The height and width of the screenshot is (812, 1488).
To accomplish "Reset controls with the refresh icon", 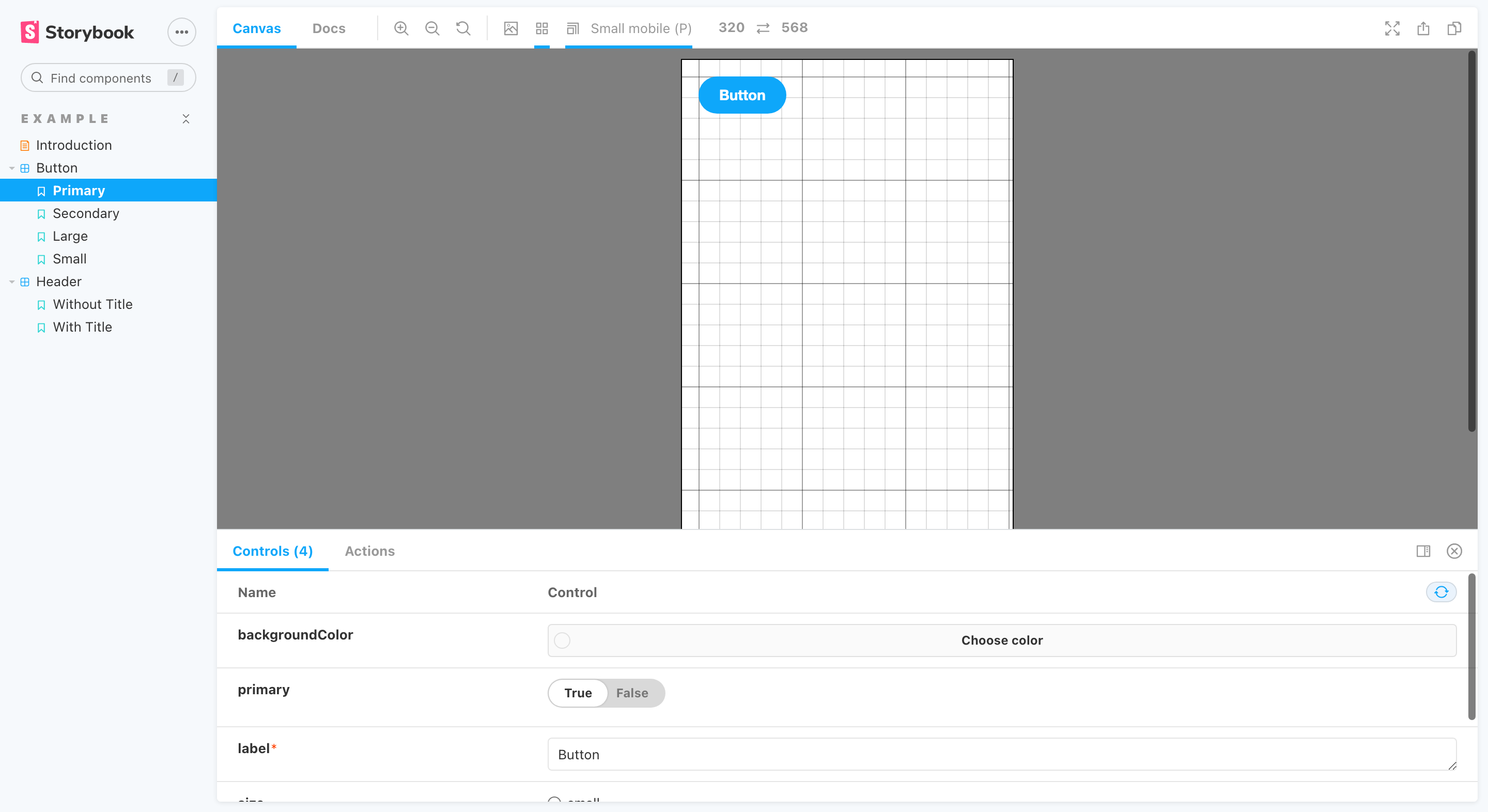I will tap(1441, 592).
